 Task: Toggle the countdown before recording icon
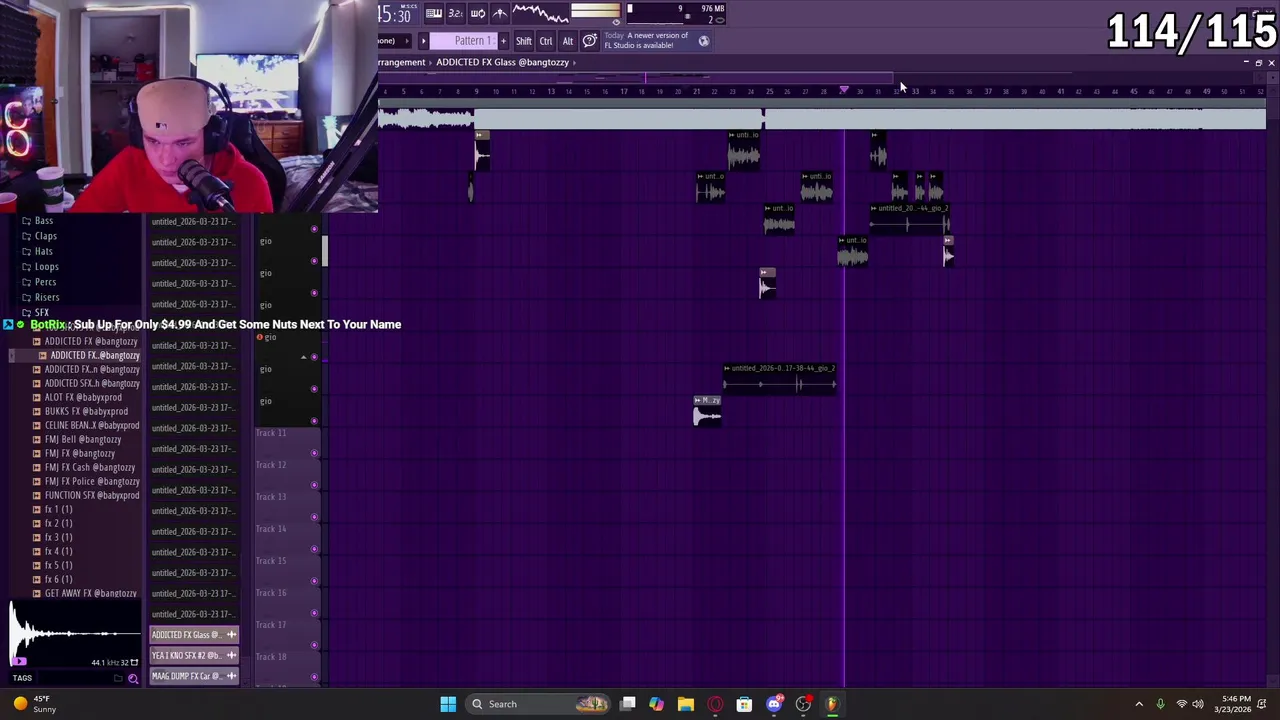455,13
